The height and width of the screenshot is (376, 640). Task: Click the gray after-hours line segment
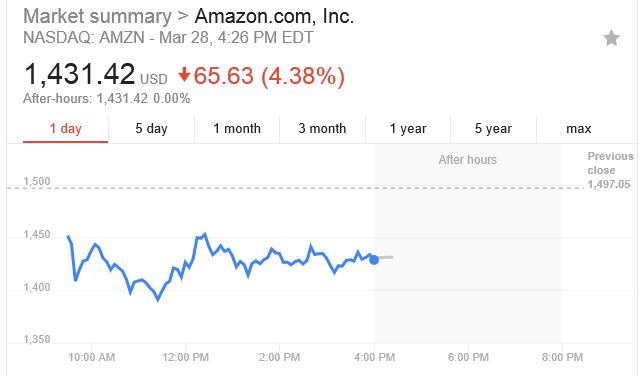click(x=386, y=257)
